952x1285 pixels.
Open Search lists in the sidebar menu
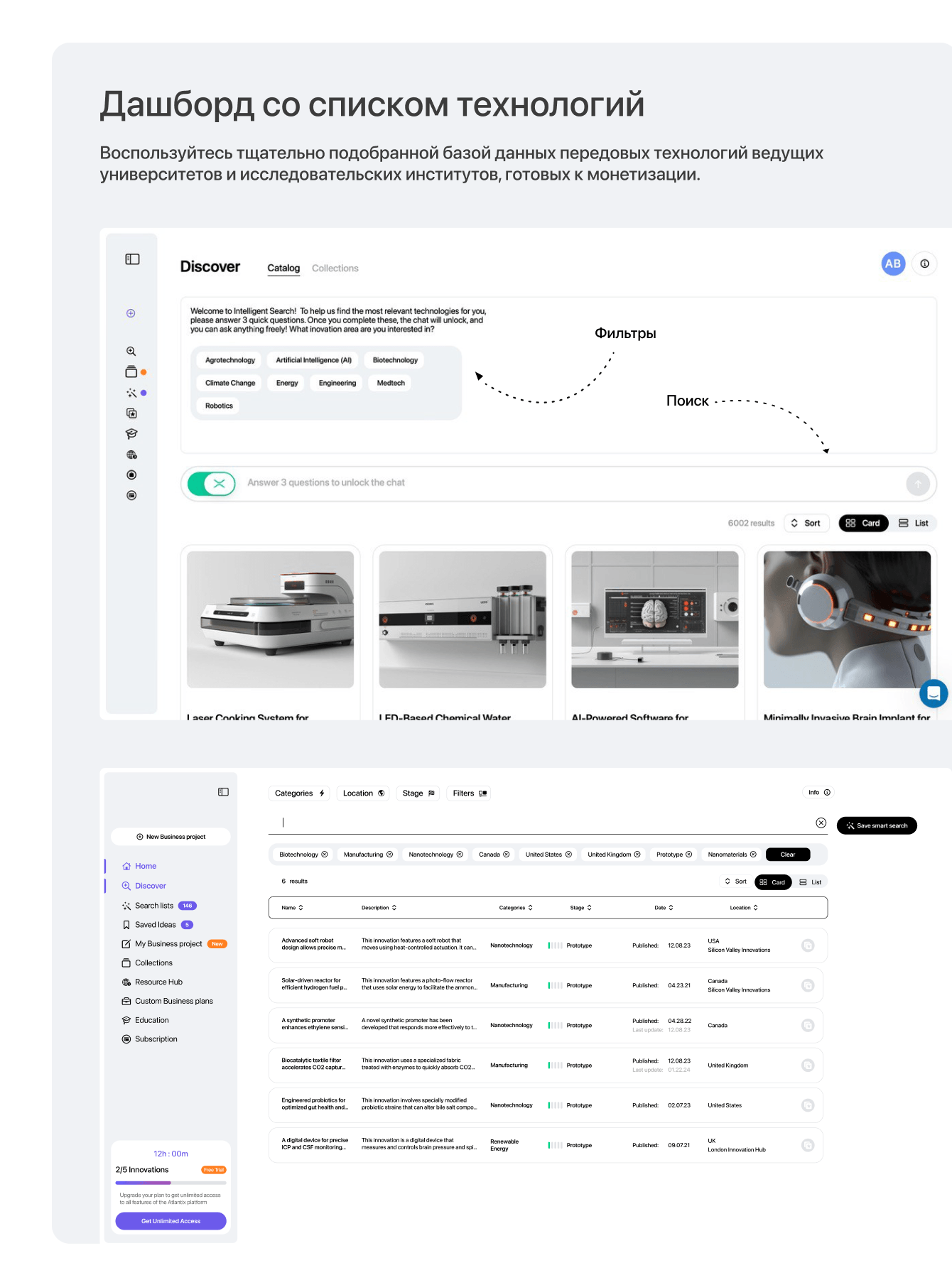(x=159, y=906)
